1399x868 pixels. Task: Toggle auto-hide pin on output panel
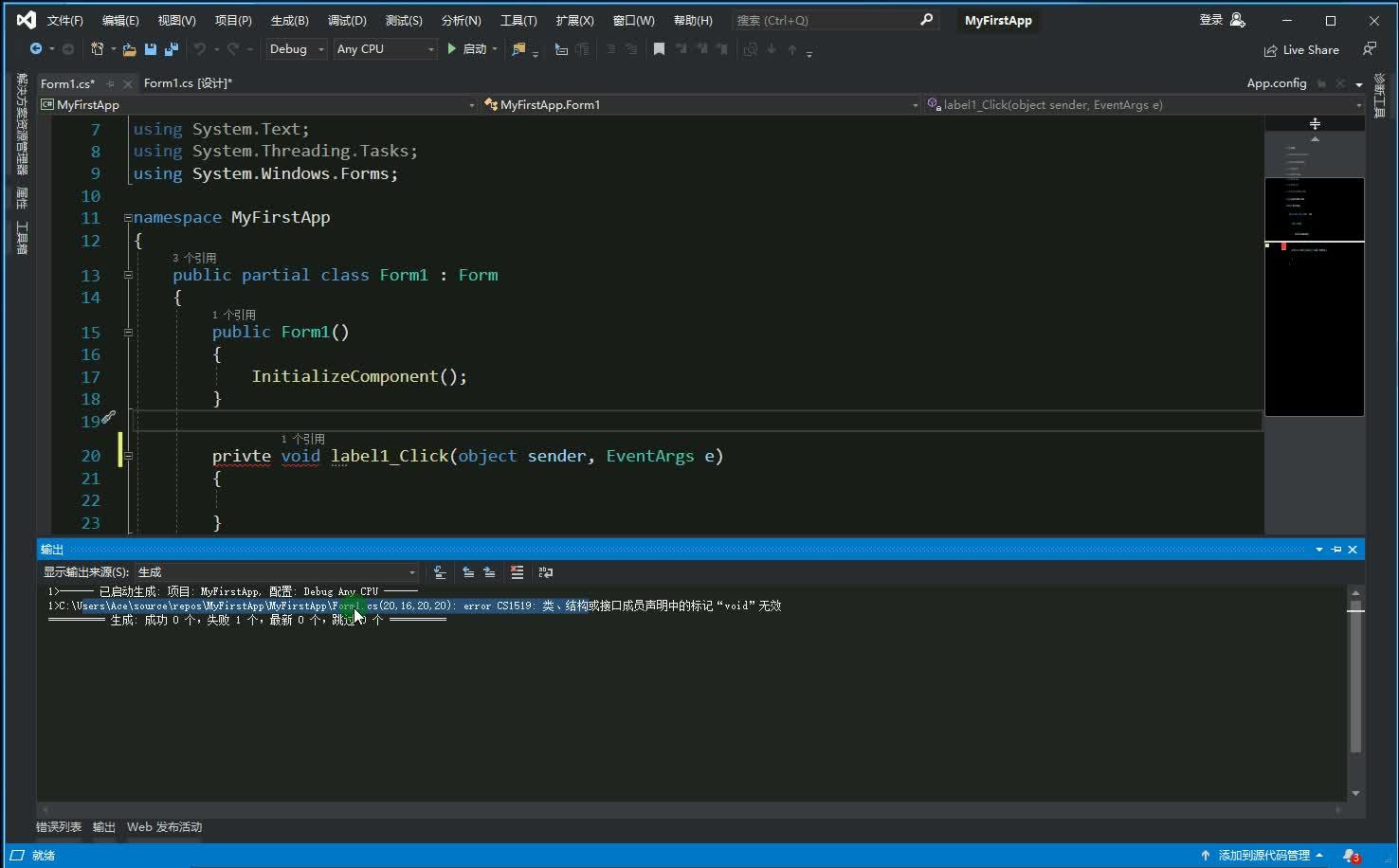point(1336,550)
